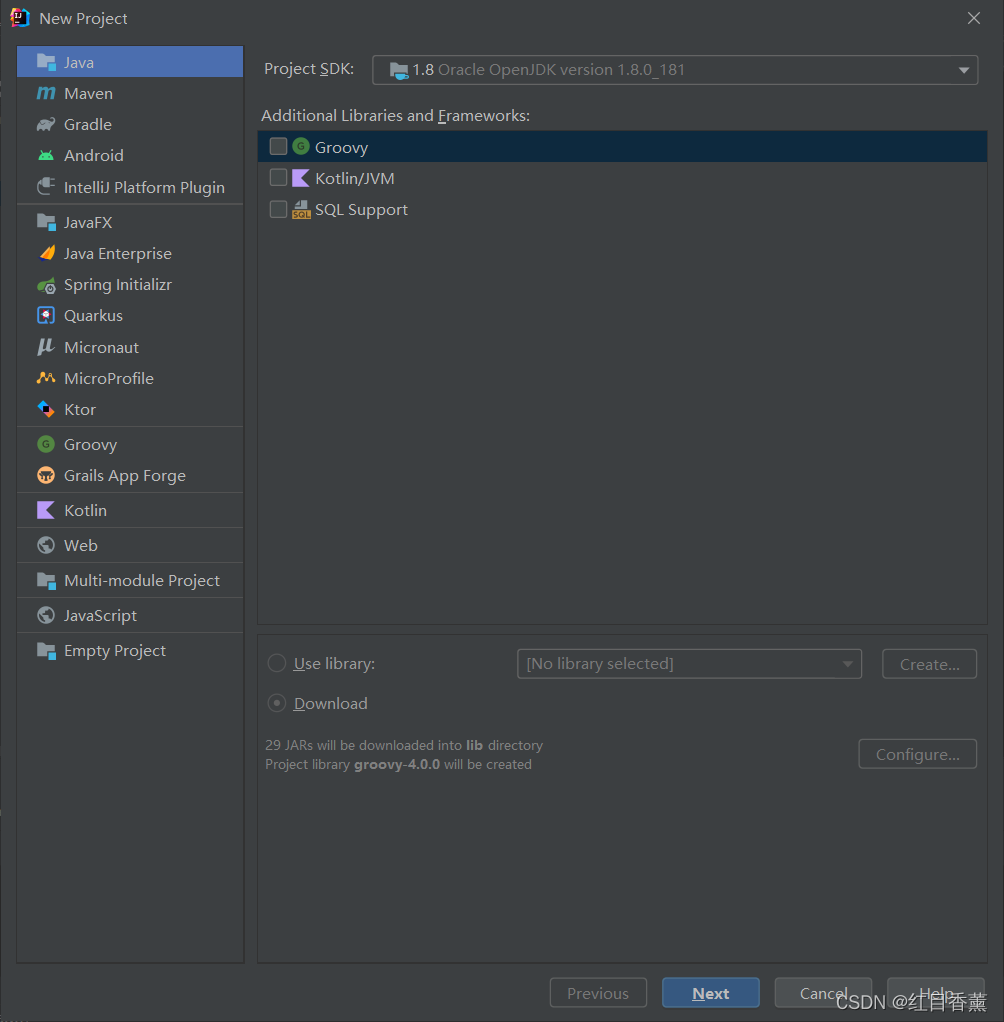1004x1022 pixels.
Task: Click the Next button
Action: 711,993
